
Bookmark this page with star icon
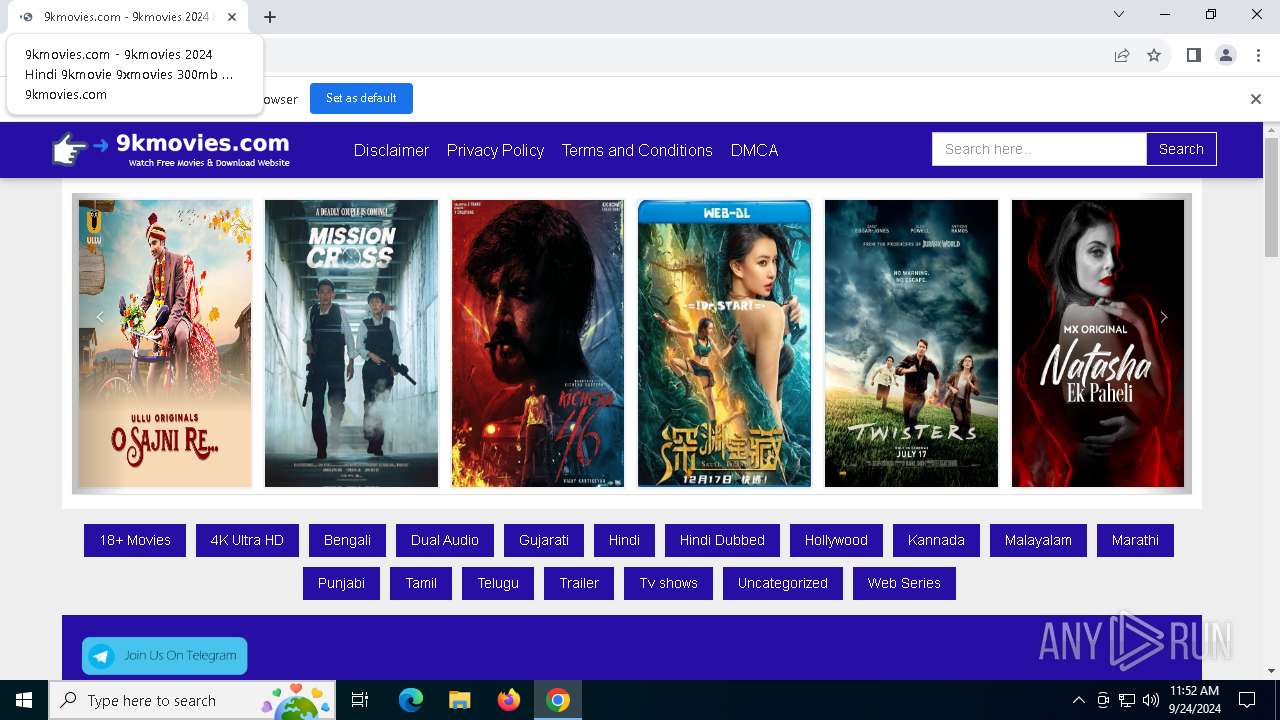1154,55
